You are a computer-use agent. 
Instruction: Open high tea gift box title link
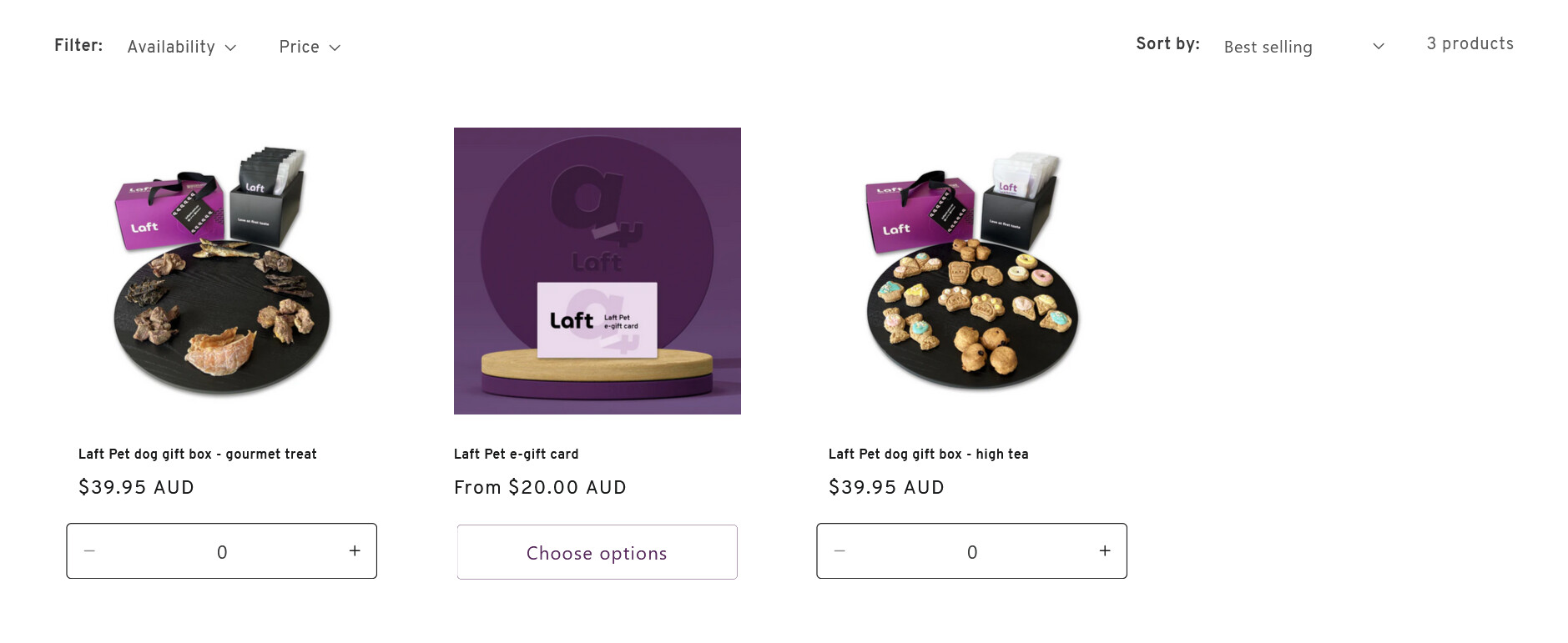pos(928,454)
